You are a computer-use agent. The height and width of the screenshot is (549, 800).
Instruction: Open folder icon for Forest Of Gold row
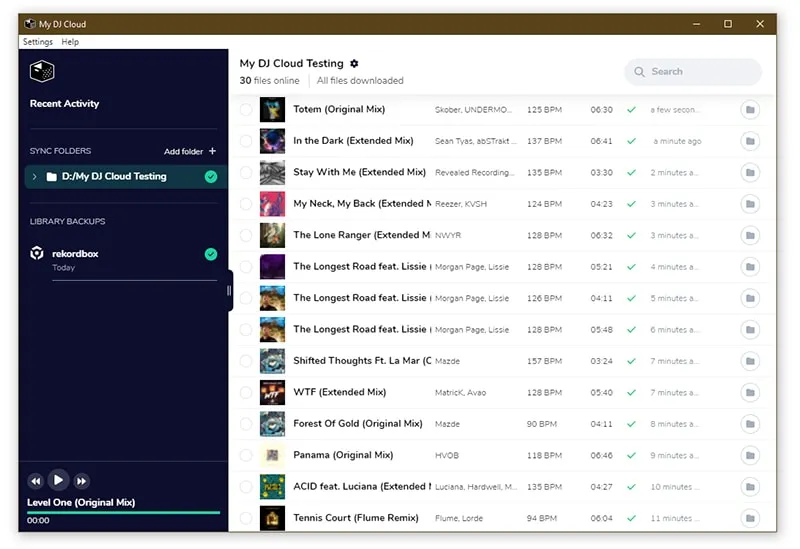coord(749,424)
